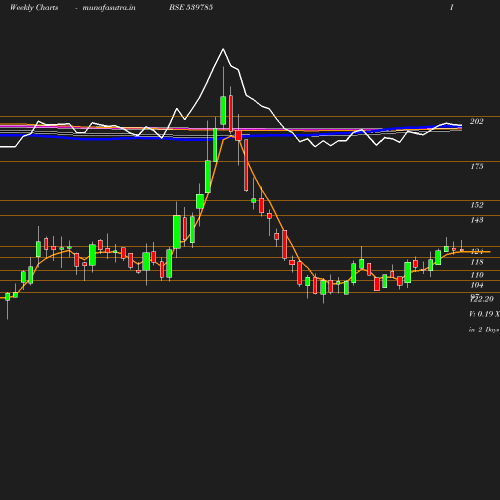Click the 'in 2 Days' text
The height and width of the screenshot is (500, 500).
click(x=484, y=330)
